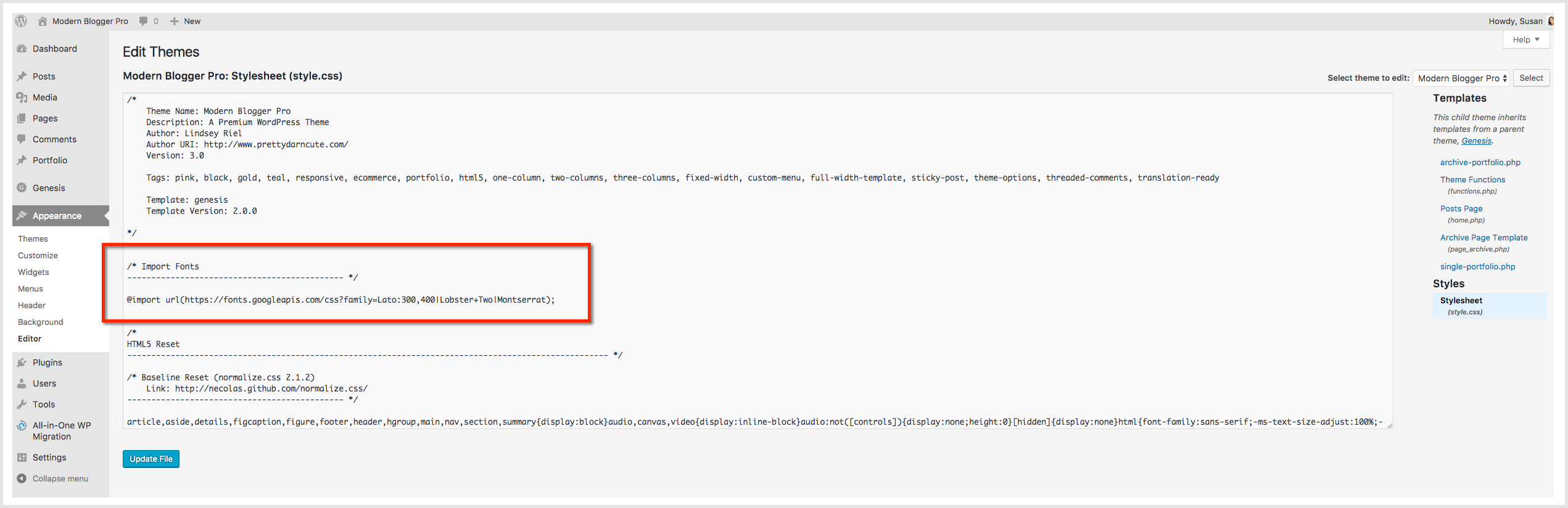
Task: Click the Portfolio pin icon
Action: point(22,160)
